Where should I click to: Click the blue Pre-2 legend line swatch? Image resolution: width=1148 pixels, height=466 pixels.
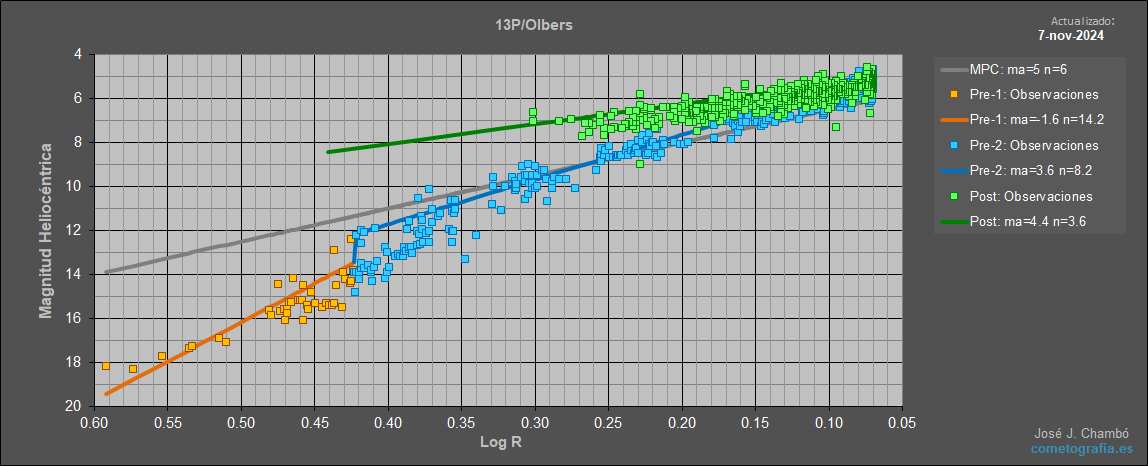click(x=953, y=171)
